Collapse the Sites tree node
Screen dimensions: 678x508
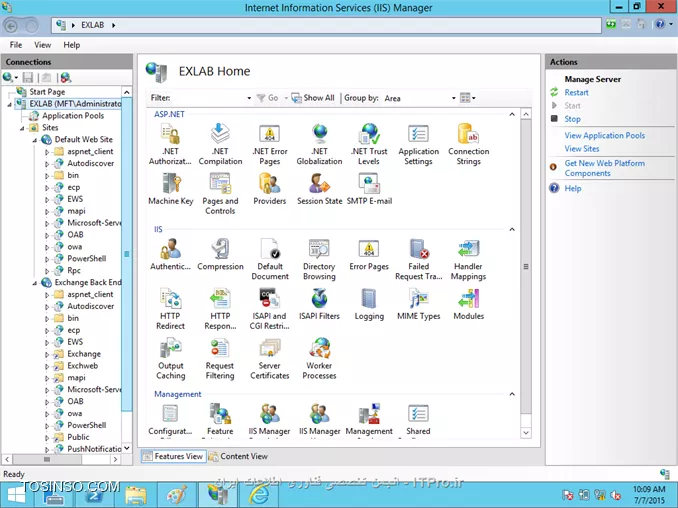pyautogui.click(x=22, y=128)
